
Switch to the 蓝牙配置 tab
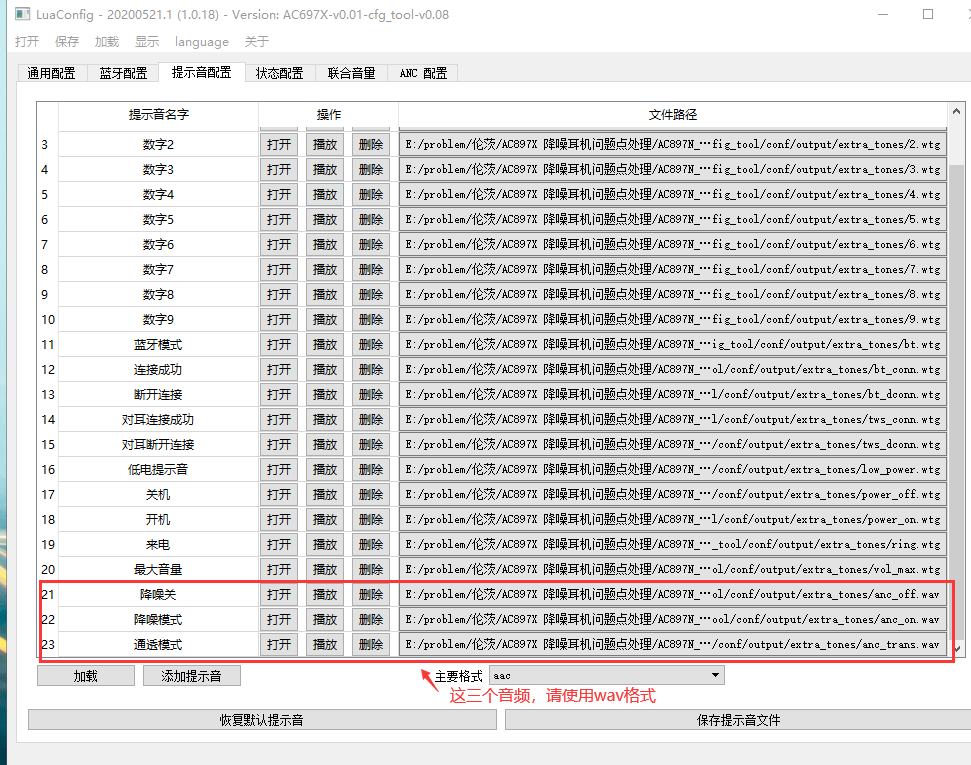tap(123, 73)
